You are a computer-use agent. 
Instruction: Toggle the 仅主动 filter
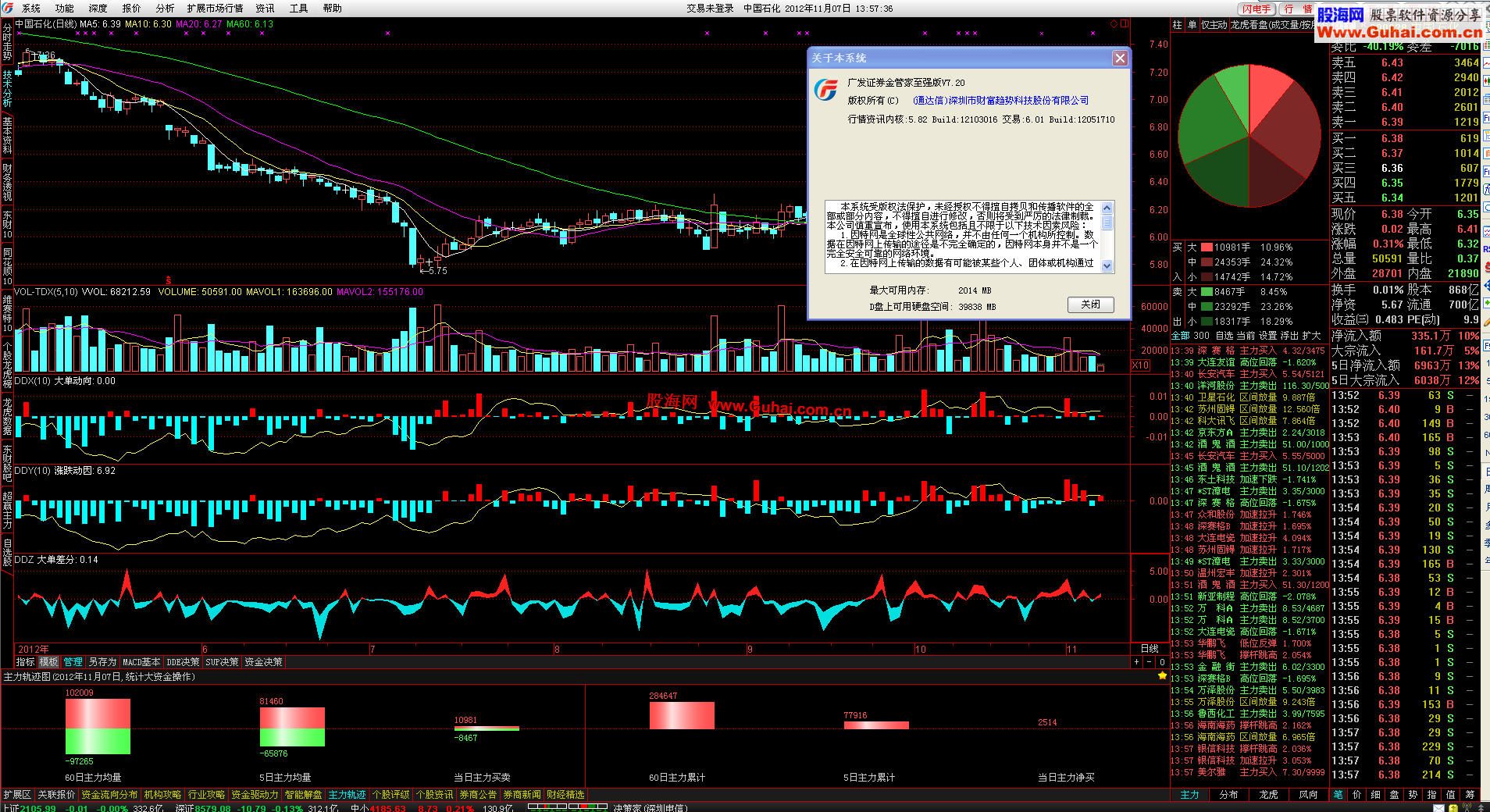[1214, 25]
